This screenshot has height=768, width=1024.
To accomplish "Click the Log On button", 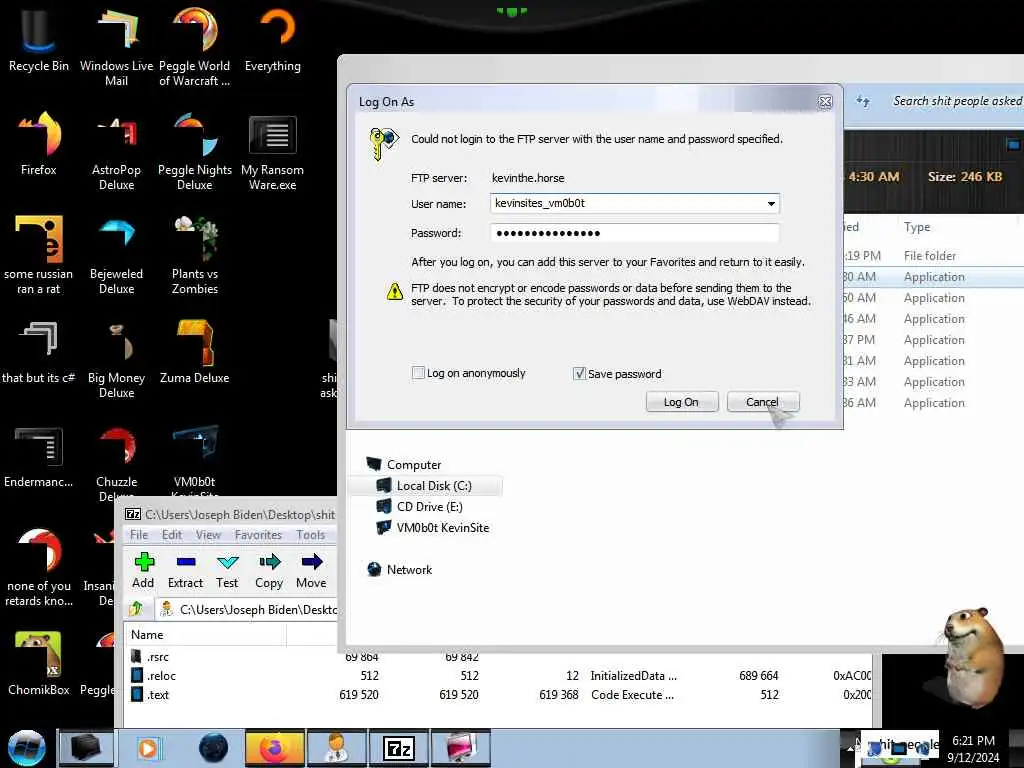I will click(x=682, y=402).
